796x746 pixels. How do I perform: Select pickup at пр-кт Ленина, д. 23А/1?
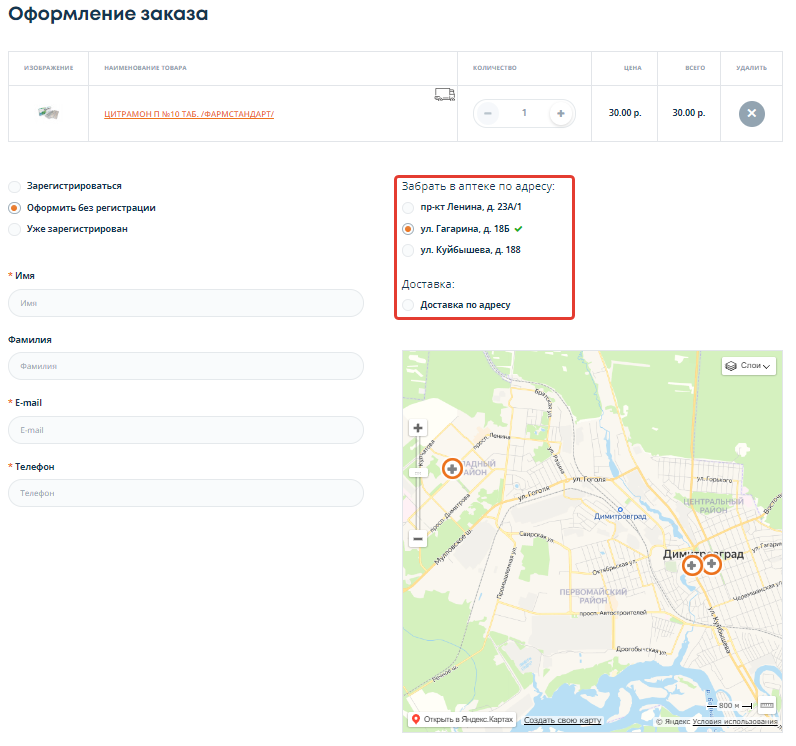point(408,207)
